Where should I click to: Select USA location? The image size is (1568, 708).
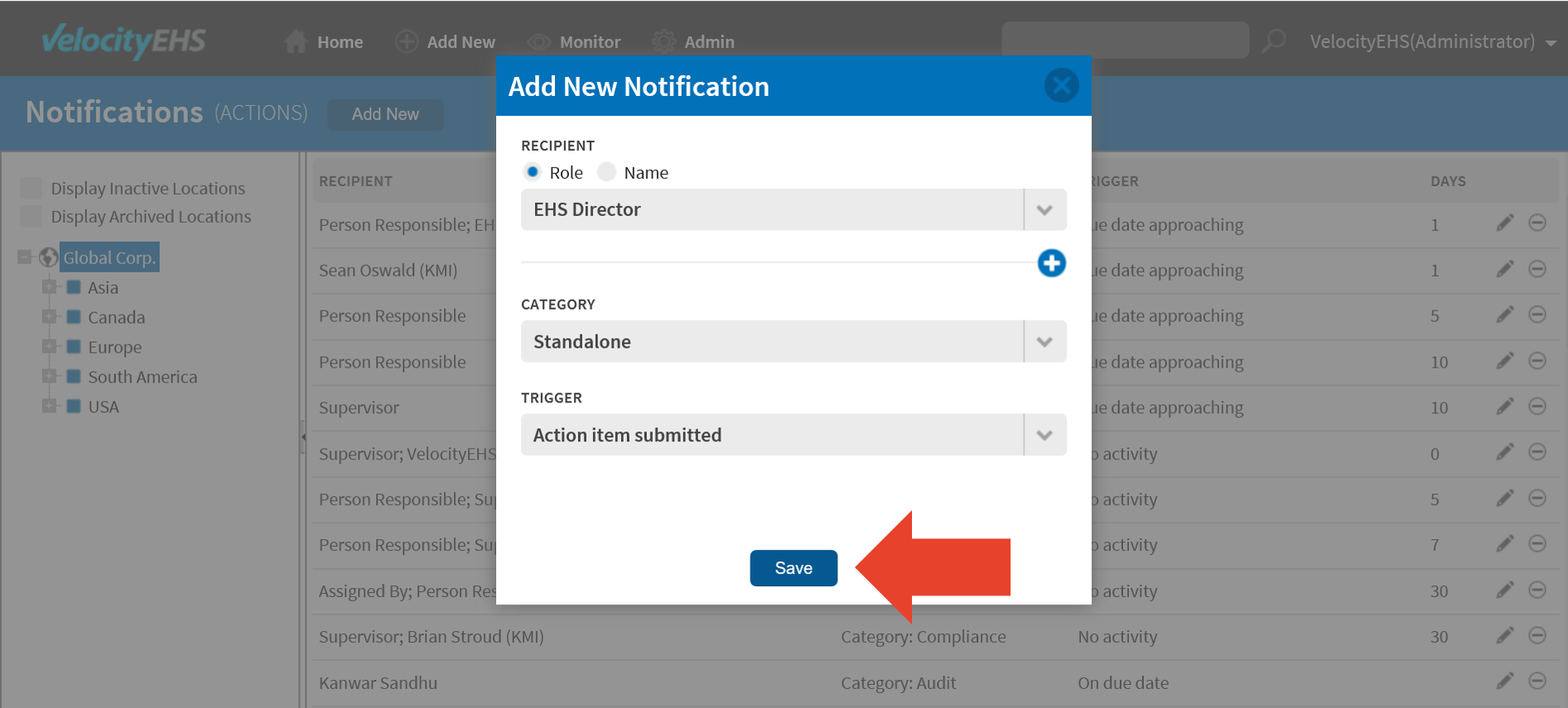pyautogui.click(x=104, y=407)
